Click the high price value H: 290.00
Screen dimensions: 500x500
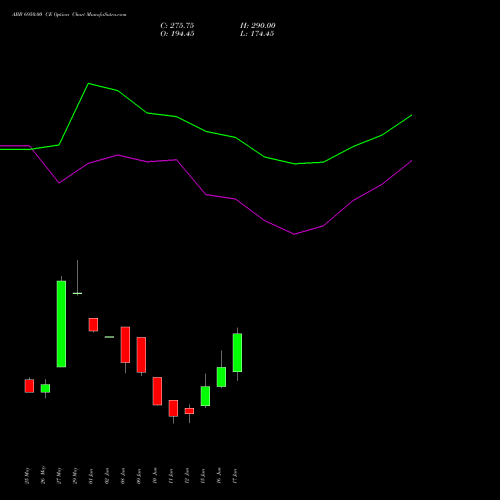258,26
